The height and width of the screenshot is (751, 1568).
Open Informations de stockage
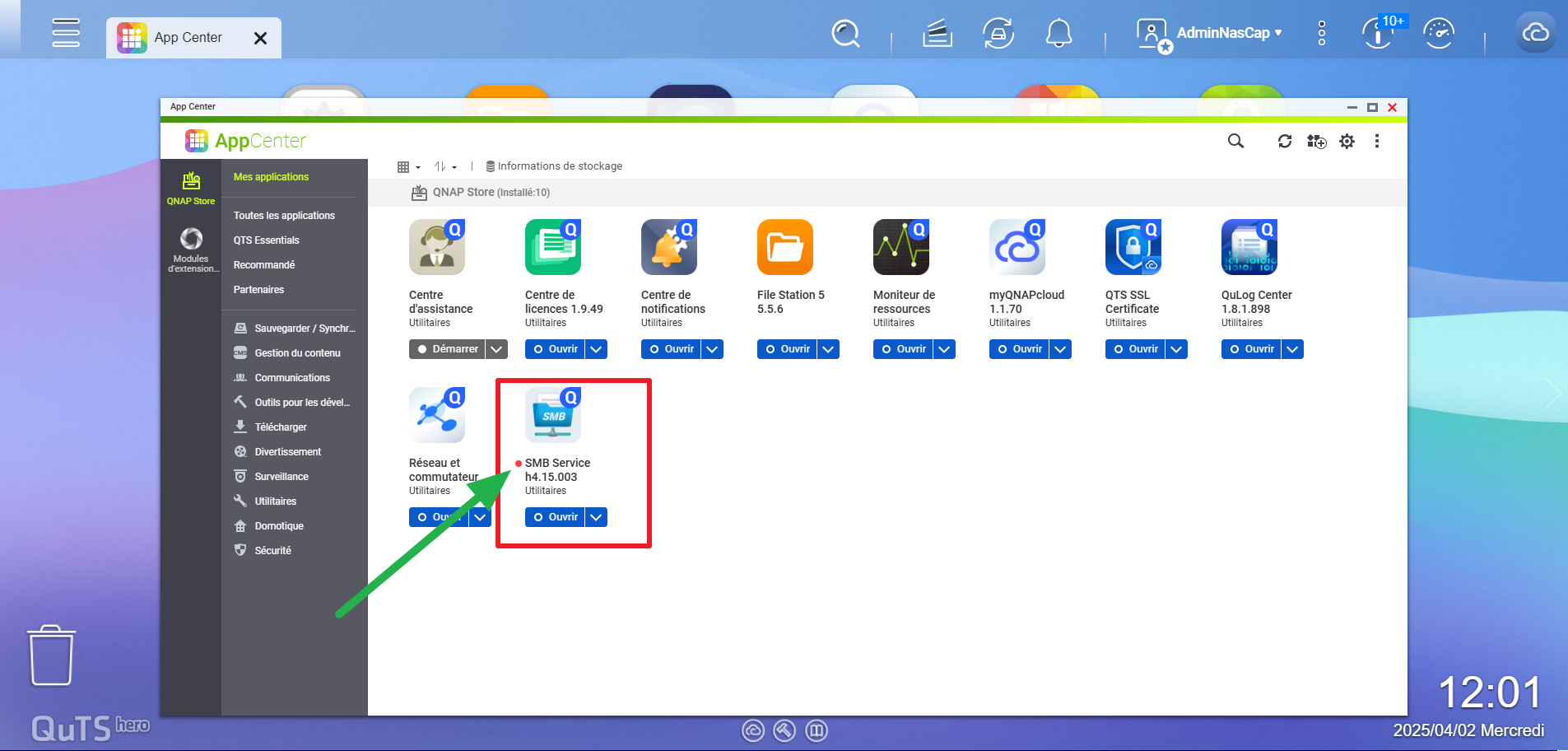554,166
